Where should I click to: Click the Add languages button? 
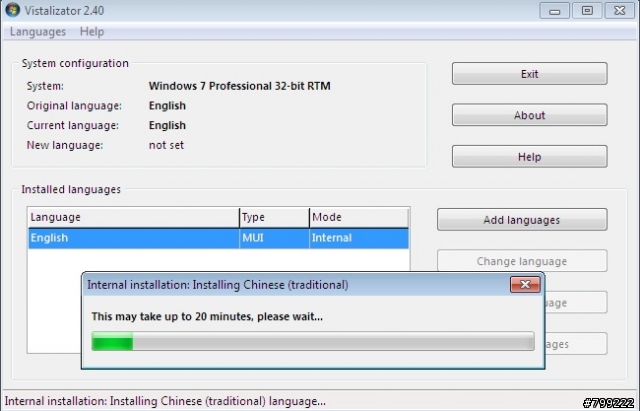coord(522,220)
